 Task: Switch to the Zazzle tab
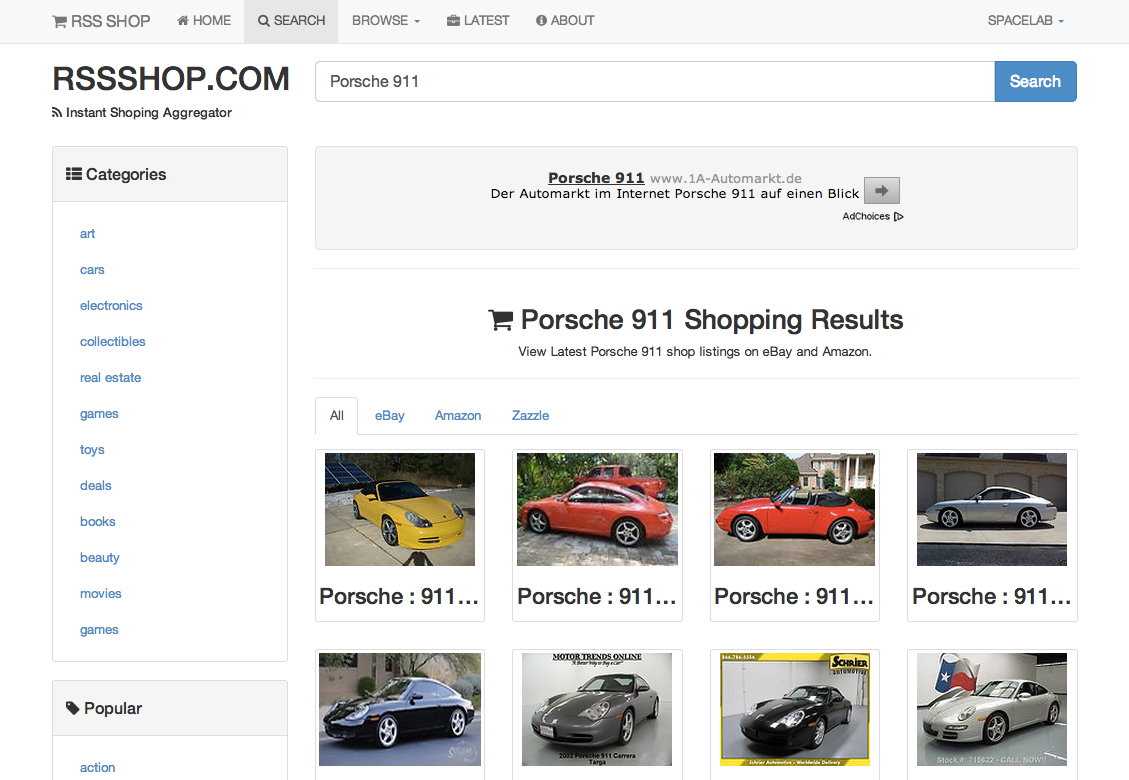(531, 416)
